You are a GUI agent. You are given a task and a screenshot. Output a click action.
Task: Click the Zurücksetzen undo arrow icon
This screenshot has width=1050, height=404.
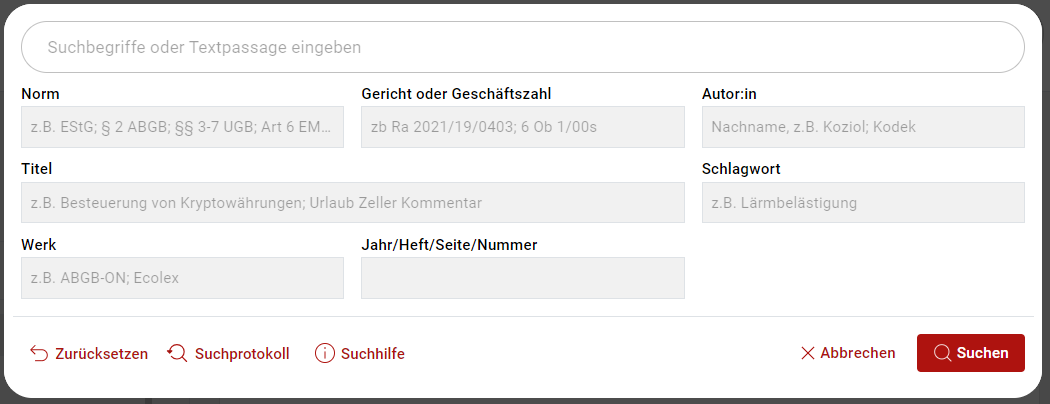click(x=39, y=353)
